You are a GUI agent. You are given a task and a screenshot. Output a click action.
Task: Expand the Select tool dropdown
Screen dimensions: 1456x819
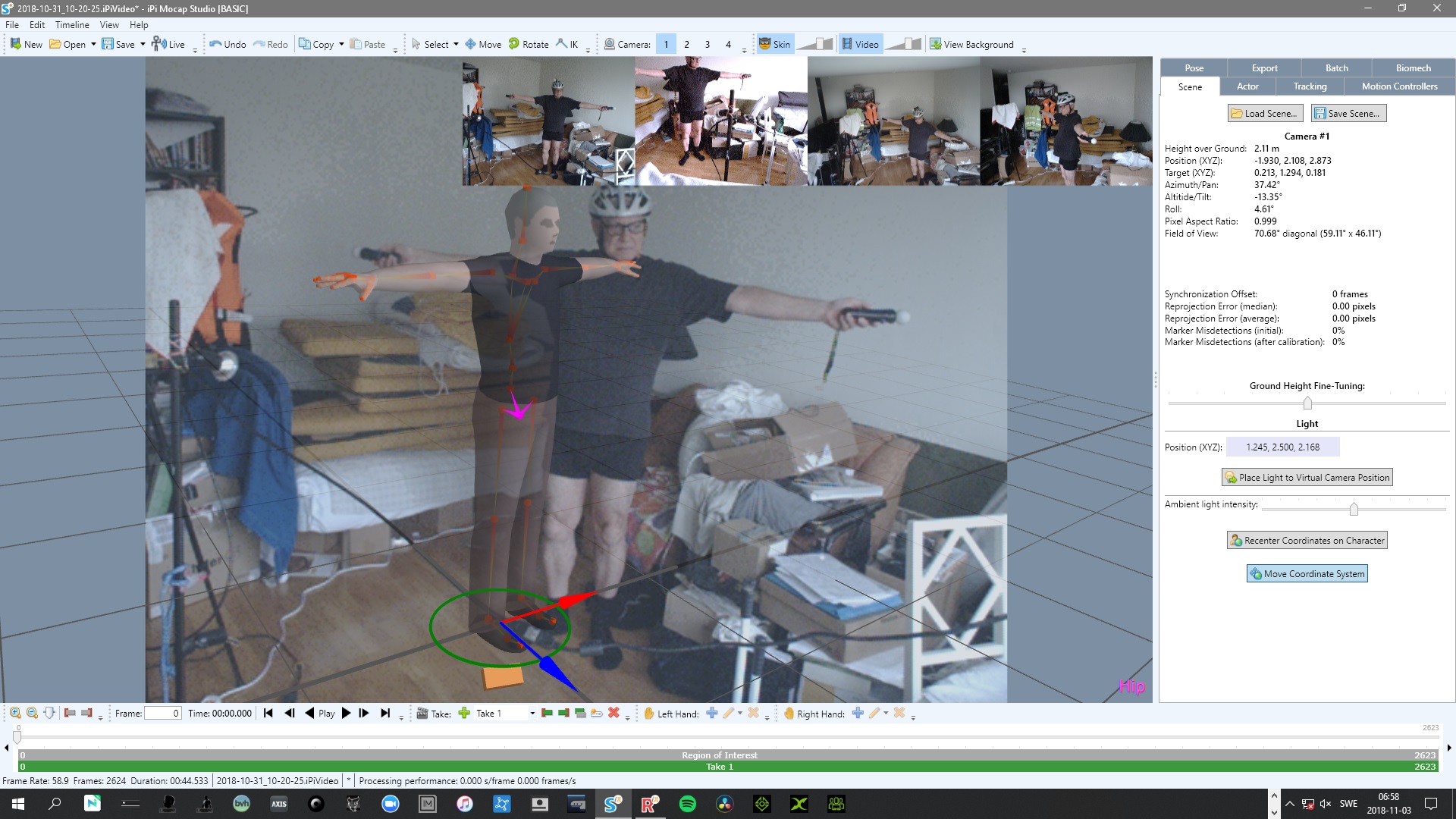(456, 44)
